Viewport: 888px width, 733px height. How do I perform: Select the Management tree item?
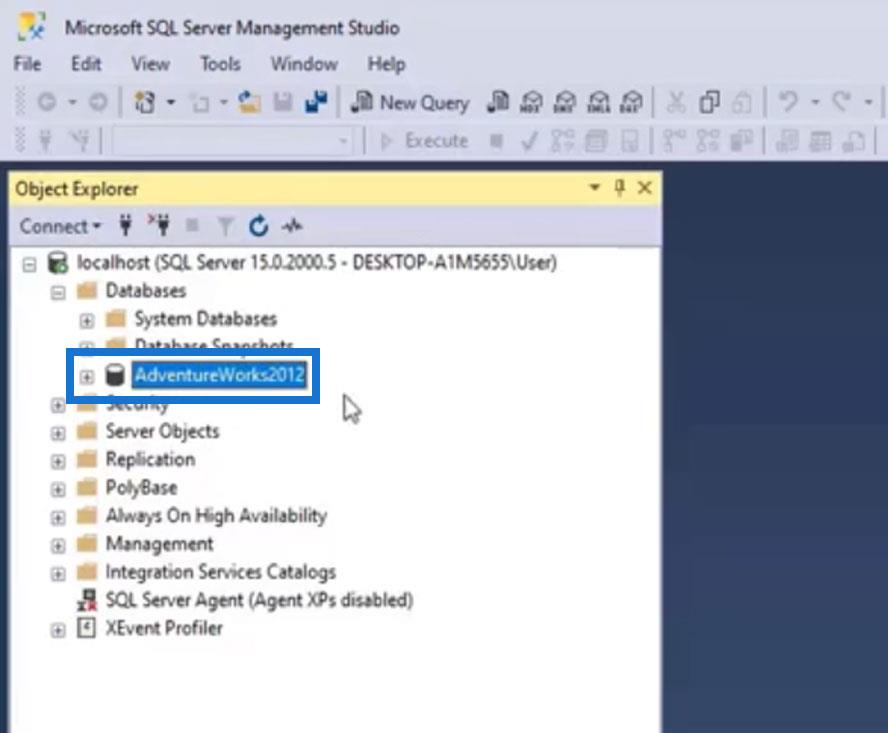tap(160, 544)
